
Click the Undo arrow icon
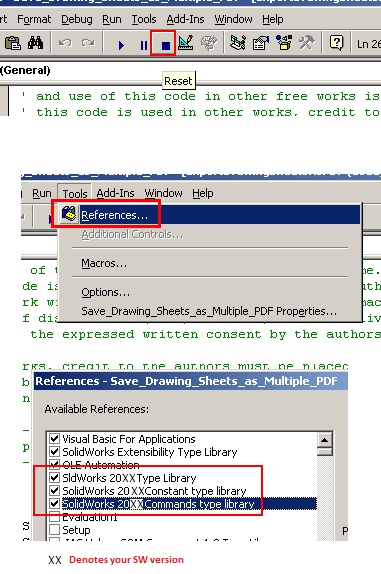65,43
